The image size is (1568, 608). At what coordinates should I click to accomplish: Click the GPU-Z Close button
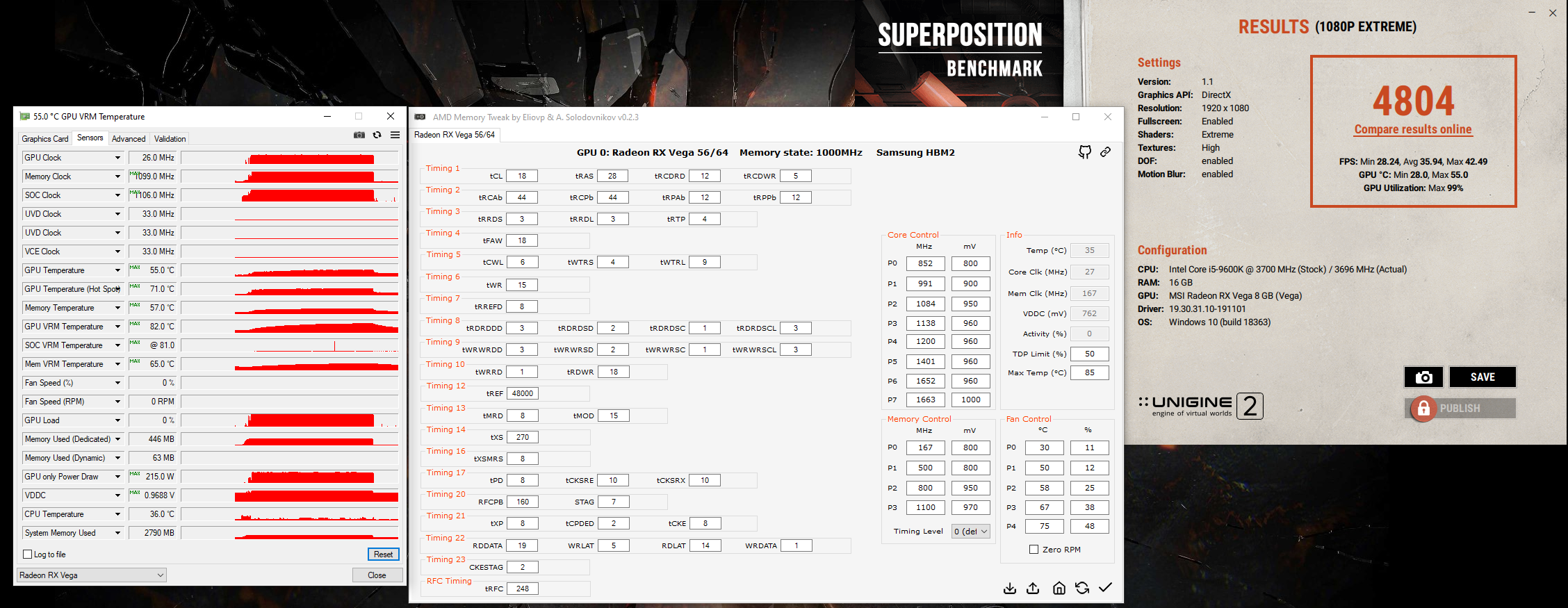[377, 575]
